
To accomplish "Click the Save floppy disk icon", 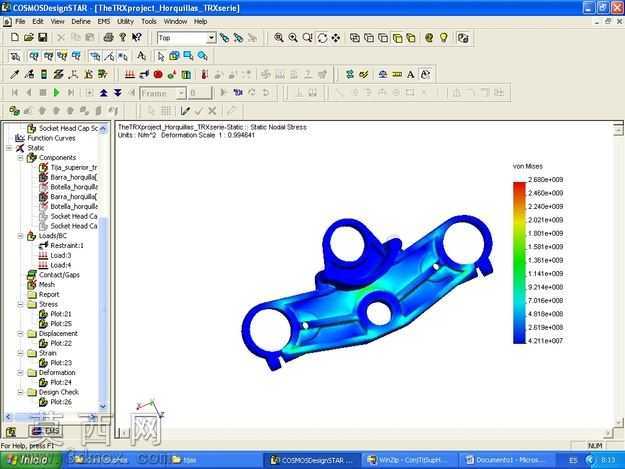I will pyautogui.click(x=43, y=38).
